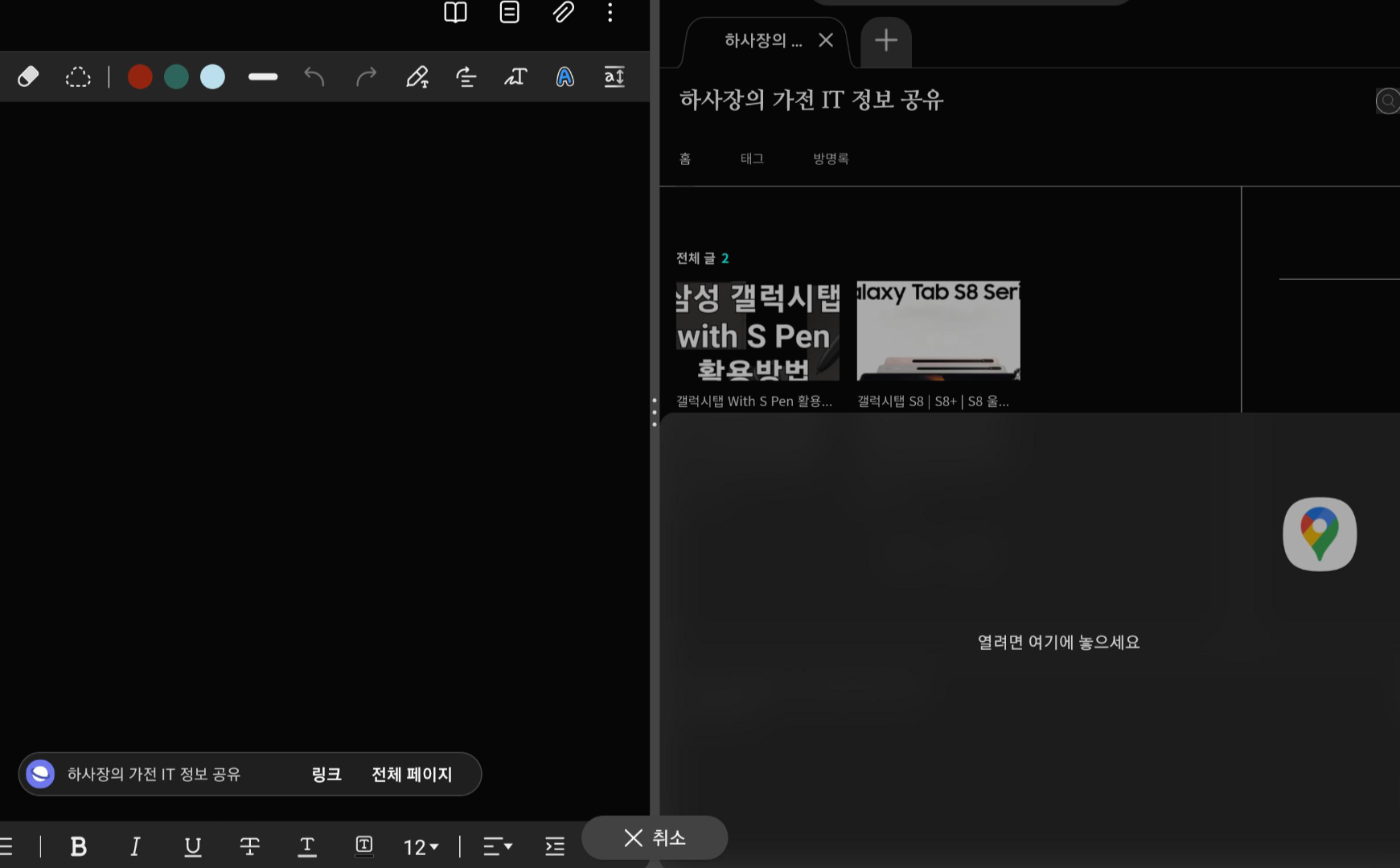Tap the straighten handwriting icon
Screen dimensions: 1400x868
(x=466, y=77)
